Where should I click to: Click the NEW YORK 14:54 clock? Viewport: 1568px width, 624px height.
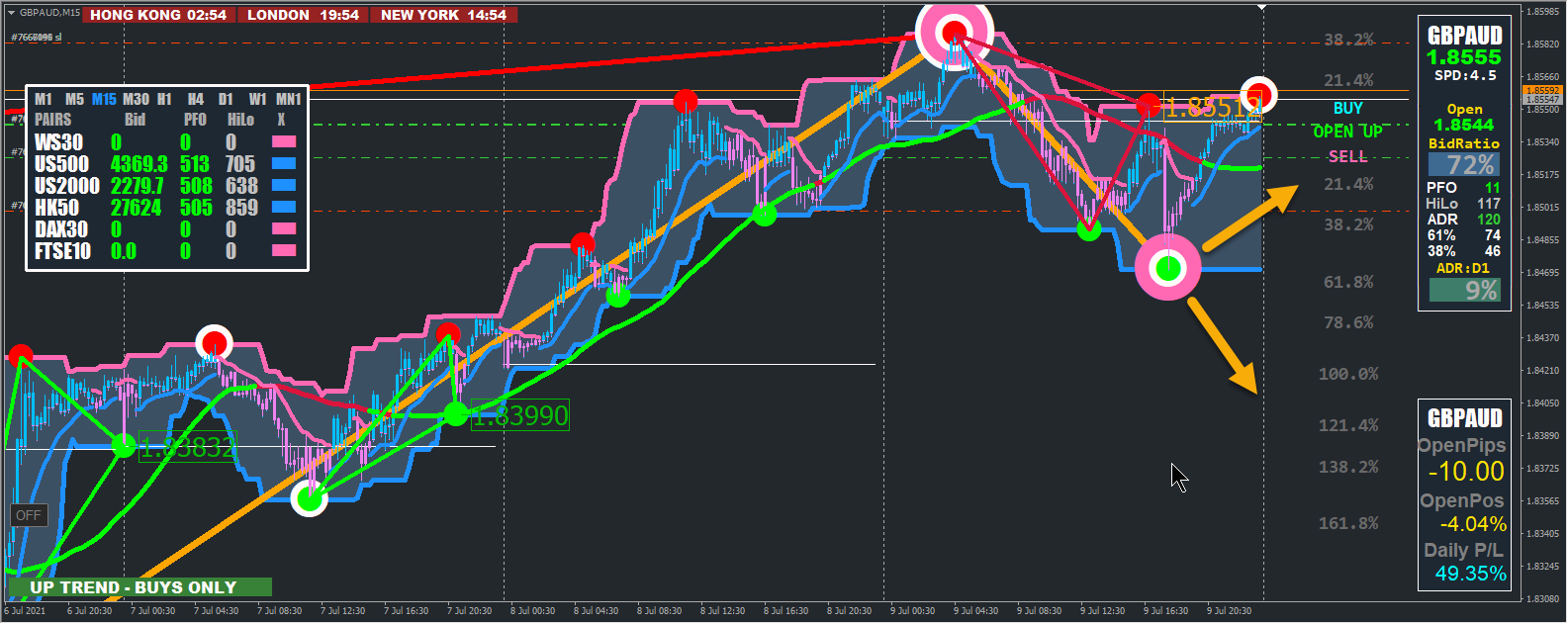443,15
